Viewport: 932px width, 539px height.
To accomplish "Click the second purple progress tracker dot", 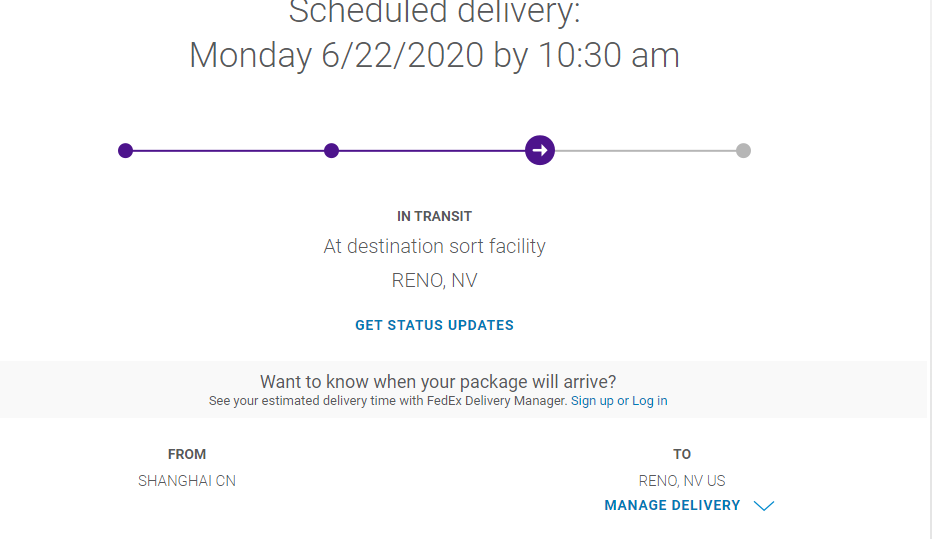I will 332,151.
